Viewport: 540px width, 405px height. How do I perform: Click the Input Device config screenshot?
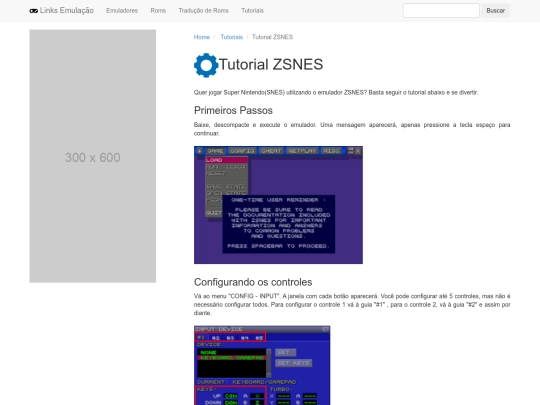pos(262,365)
